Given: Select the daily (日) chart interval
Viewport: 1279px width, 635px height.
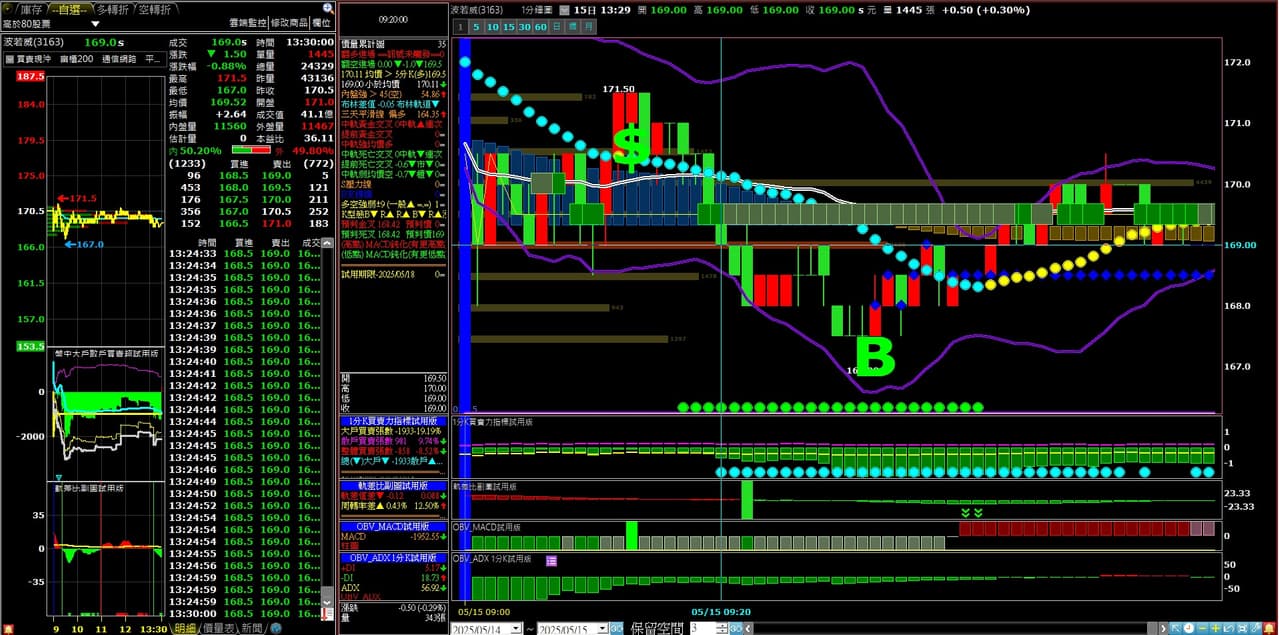Looking at the screenshot, I should click(x=557, y=27).
